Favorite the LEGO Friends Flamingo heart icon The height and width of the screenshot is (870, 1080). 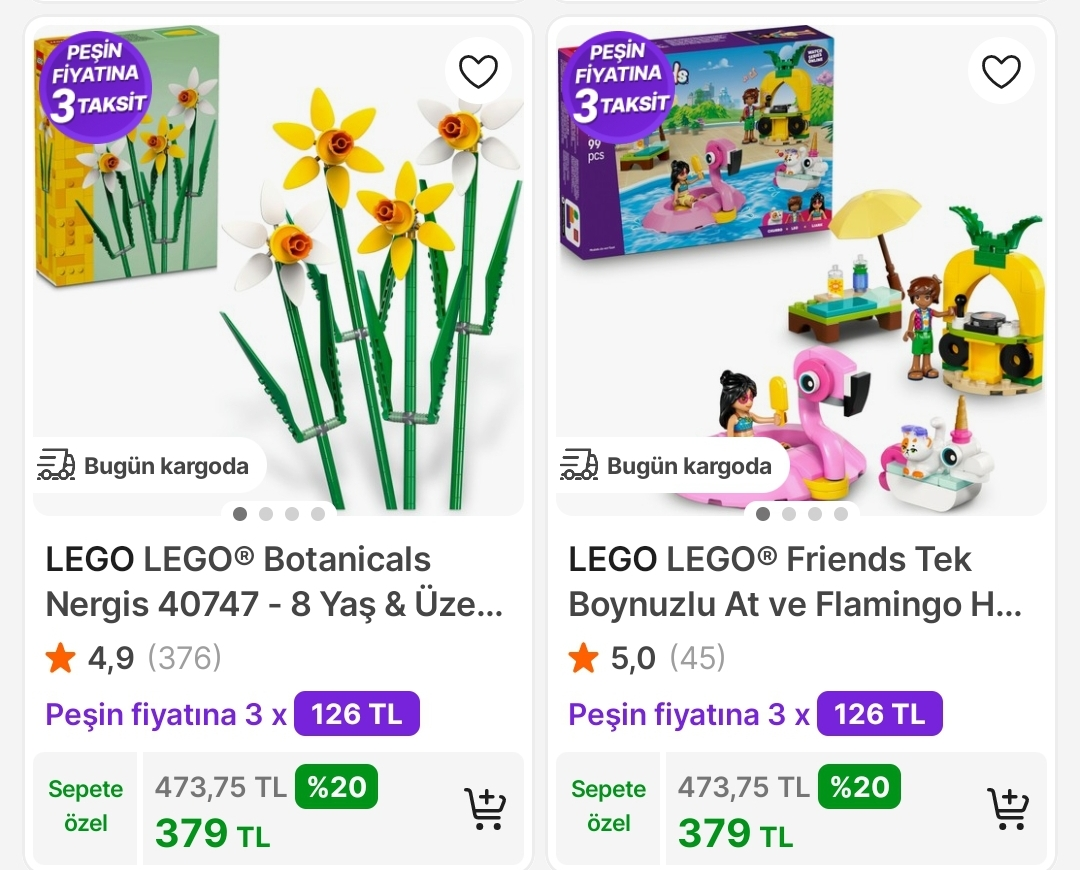tap(1001, 71)
